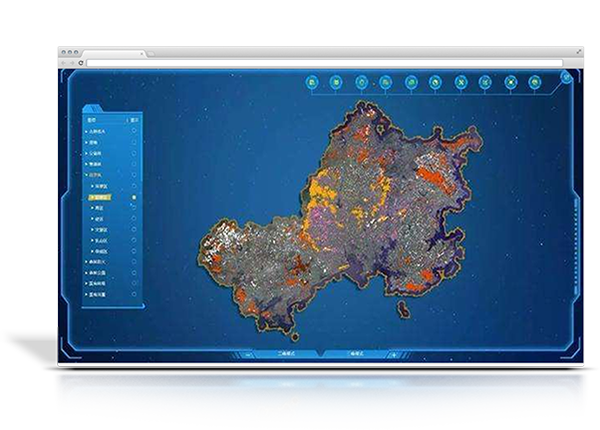Click the leftmost circular icon in top toolbar

click(x=312, y=82)
